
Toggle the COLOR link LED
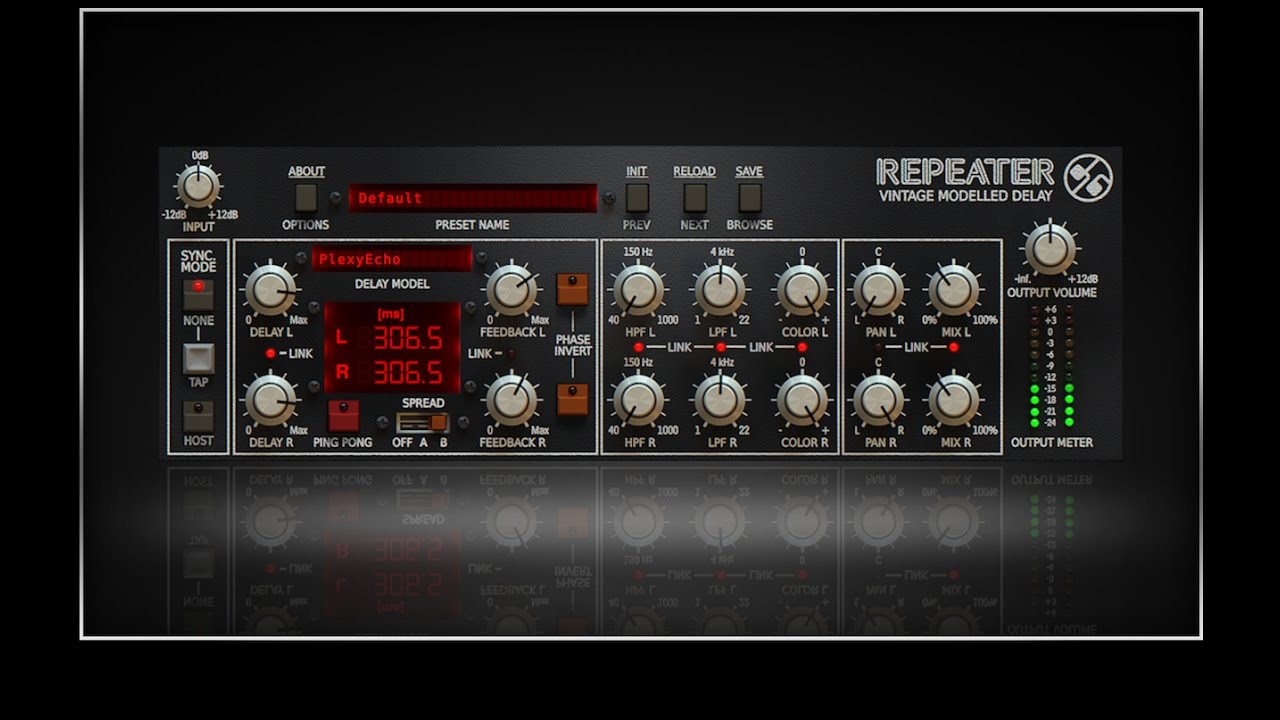pyautogui.click(x=801, y=347)
